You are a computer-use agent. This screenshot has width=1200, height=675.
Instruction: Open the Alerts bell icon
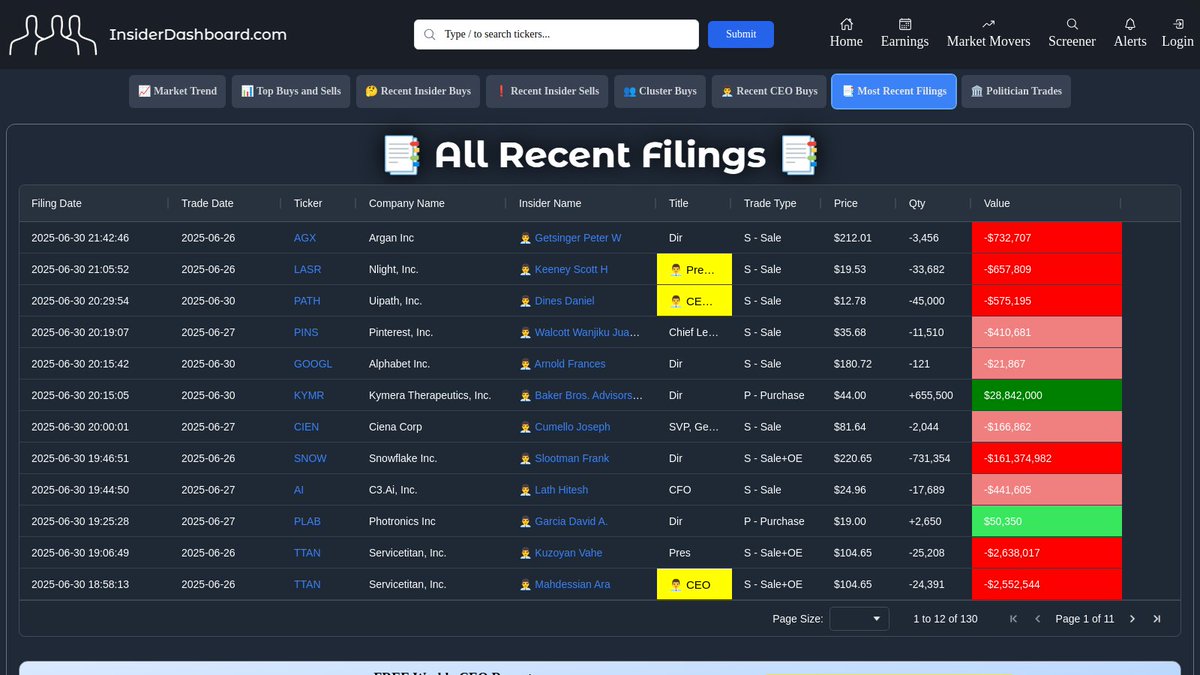(x=1130, y=24)
